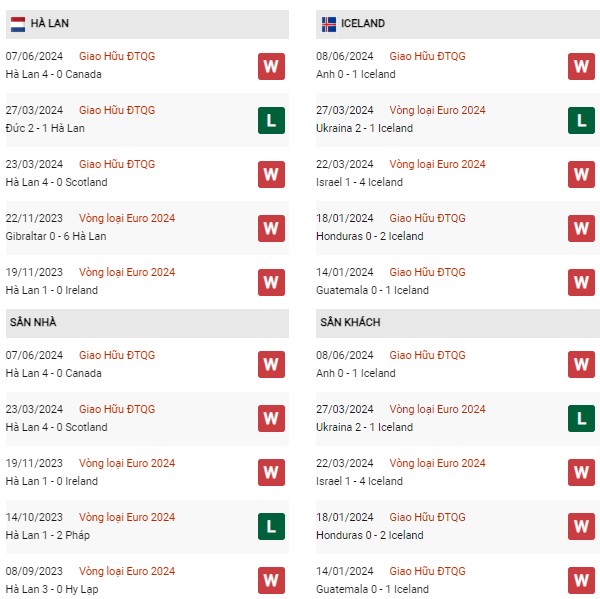Click the Iceland flag icon in the header
This screenshot has width=600, height=599.
[329, 24]
